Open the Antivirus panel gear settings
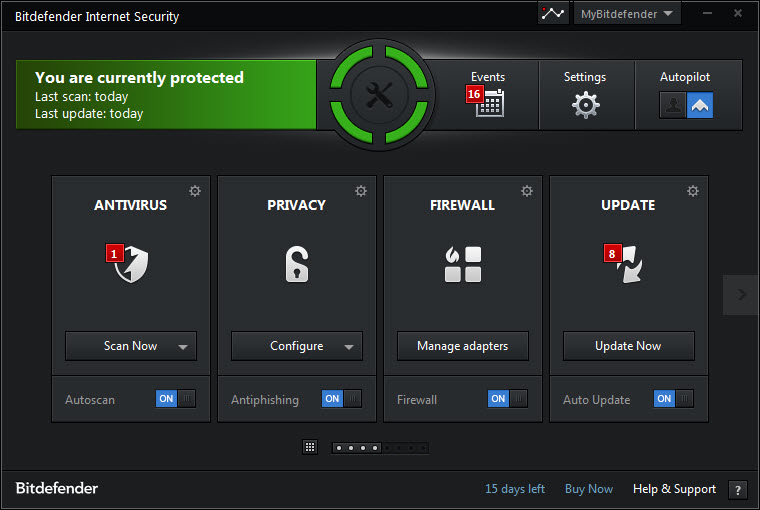This screenshot has height=510, width=760. [195, 191]
